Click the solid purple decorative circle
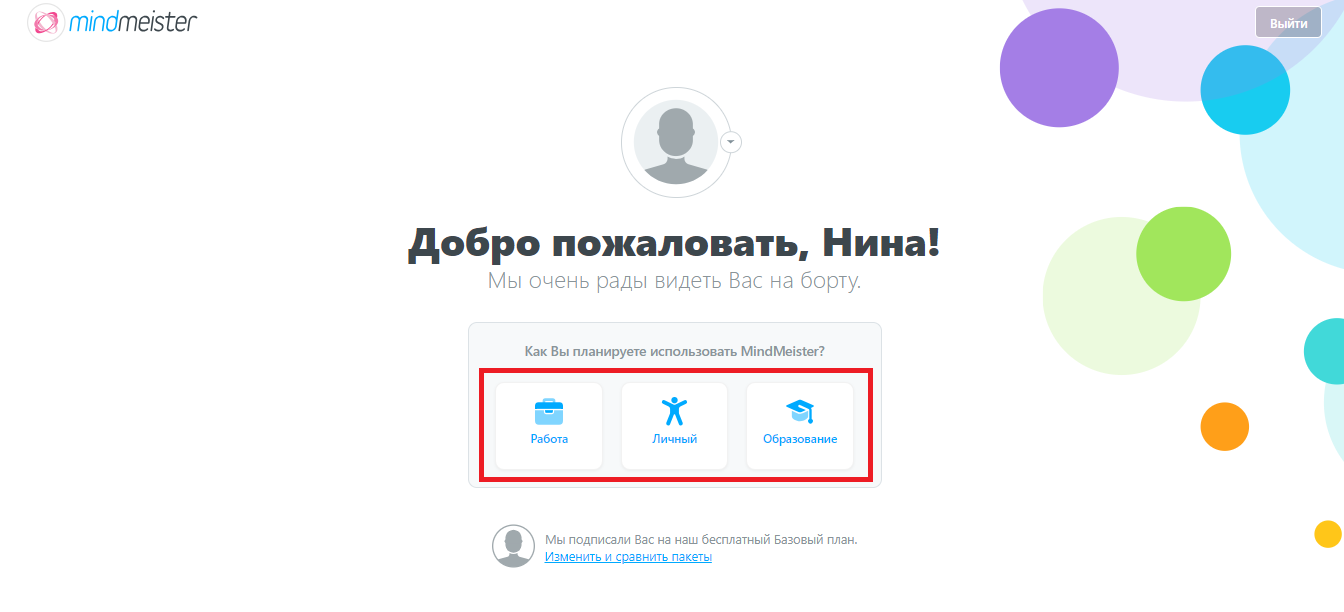Viewport: 1344px width, 612px height. pos(1059,67)
